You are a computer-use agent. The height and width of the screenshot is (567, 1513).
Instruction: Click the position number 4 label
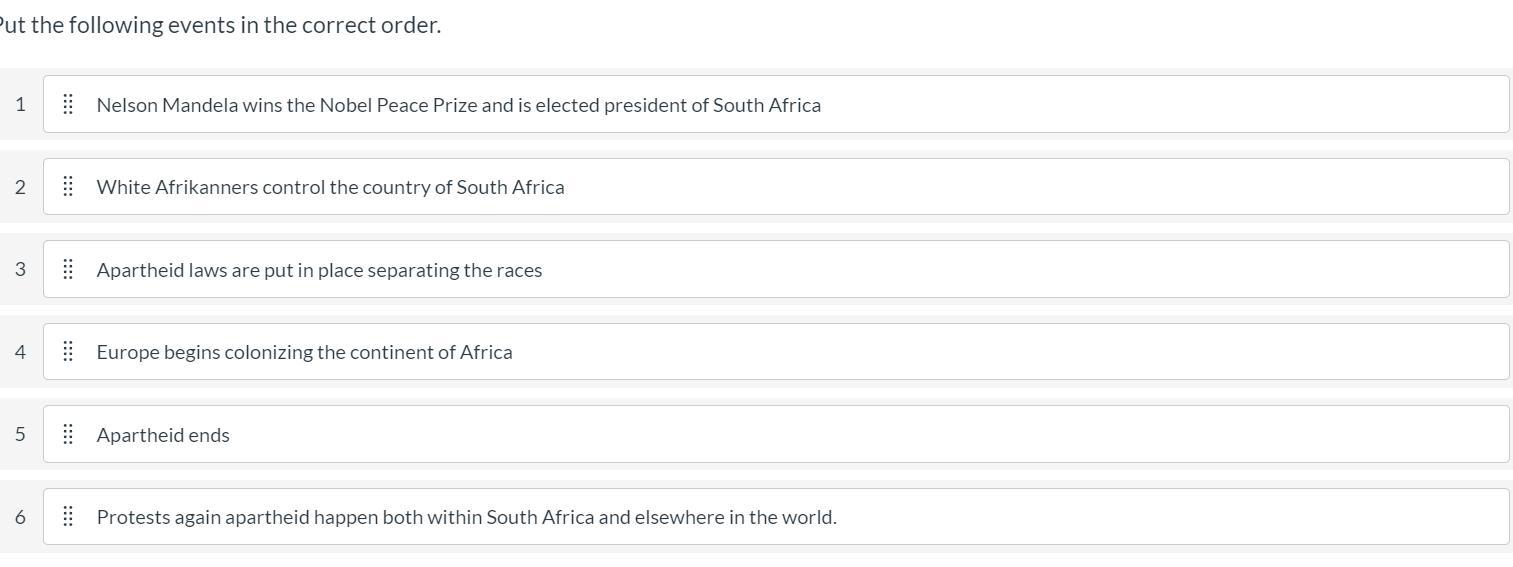pyautogui.click(x=20, y=352)
